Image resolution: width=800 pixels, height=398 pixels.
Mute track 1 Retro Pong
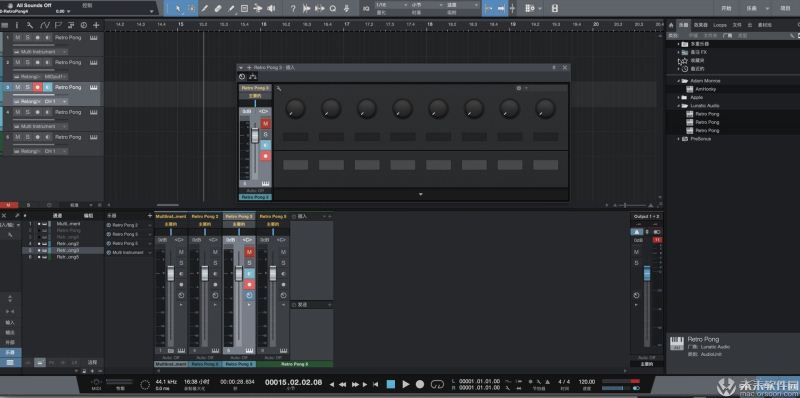click(18, 37)
